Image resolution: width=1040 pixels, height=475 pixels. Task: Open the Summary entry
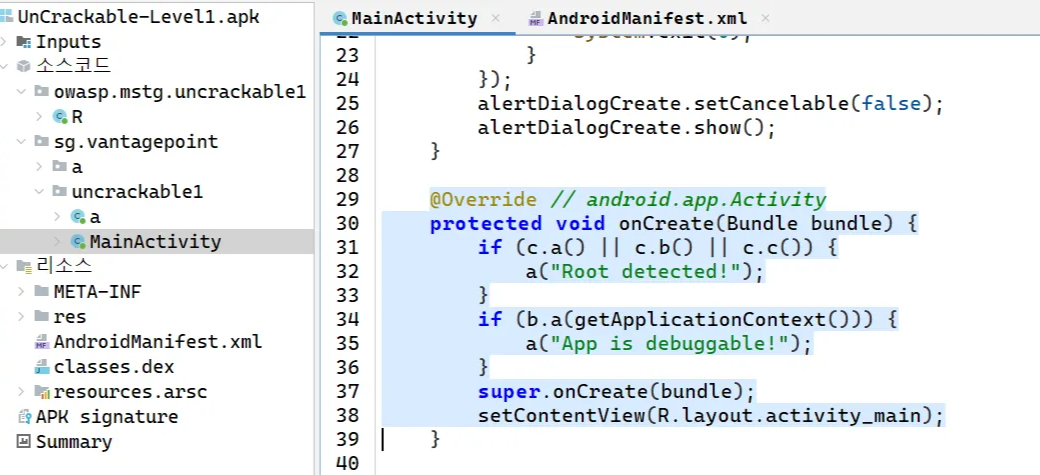pyautogui.click(x=74, y=442)
